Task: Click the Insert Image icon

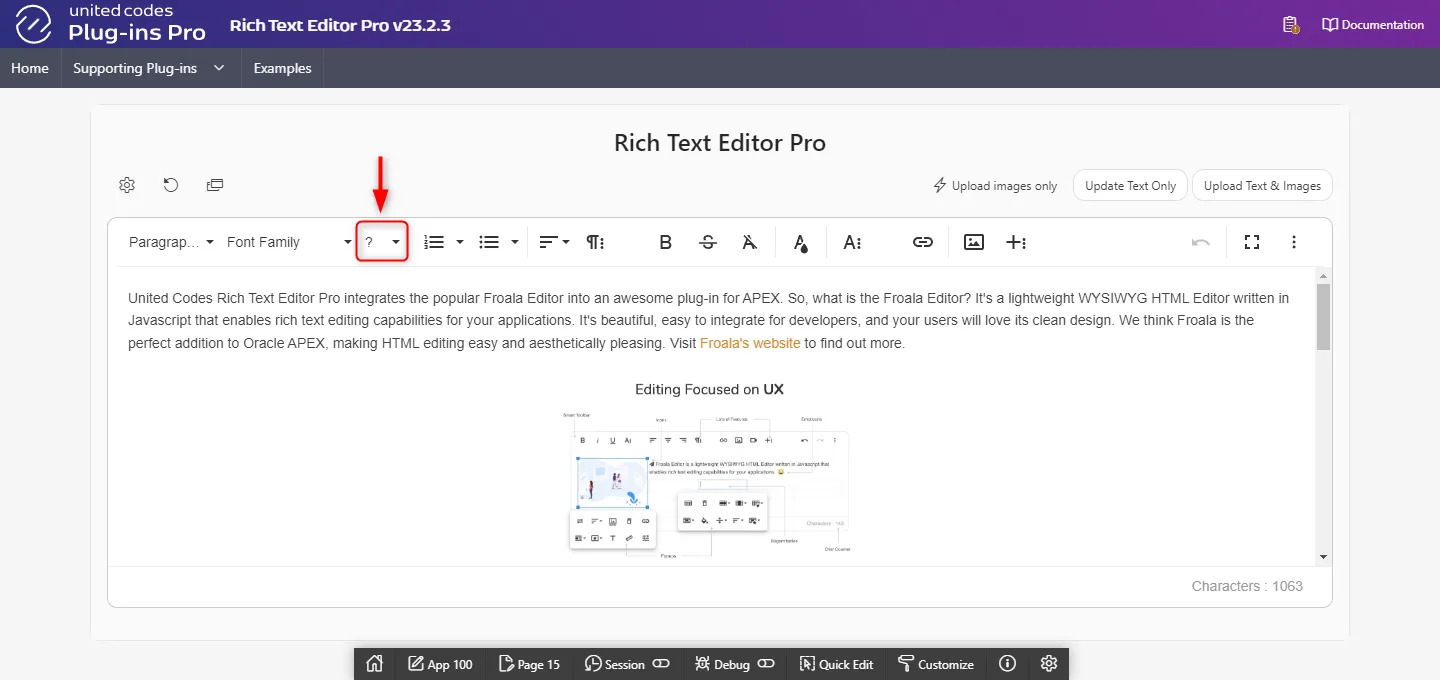Action: click(x=974, y=242)
